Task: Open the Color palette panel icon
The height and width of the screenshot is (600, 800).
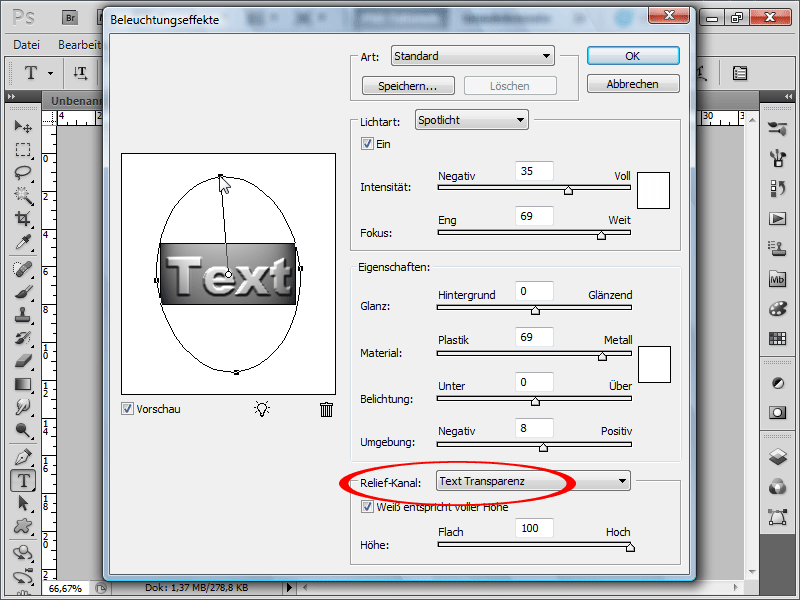Action: pos(777,309)
